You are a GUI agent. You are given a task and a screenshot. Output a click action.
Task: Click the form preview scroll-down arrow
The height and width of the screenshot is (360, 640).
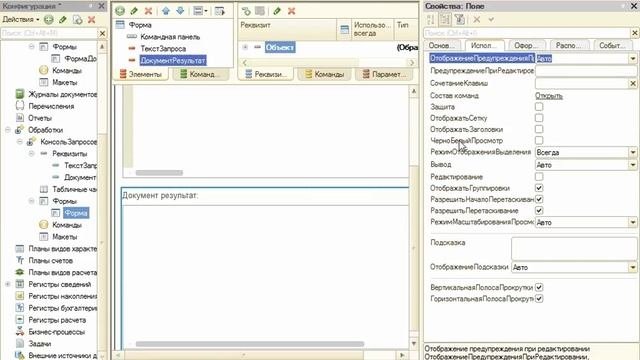[x=414, y=344]
